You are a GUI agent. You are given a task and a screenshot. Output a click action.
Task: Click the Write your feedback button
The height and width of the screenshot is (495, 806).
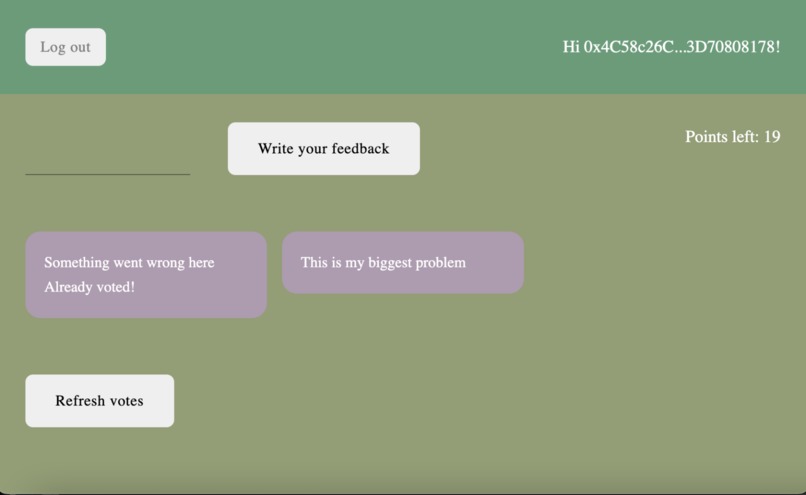[323, 149]
